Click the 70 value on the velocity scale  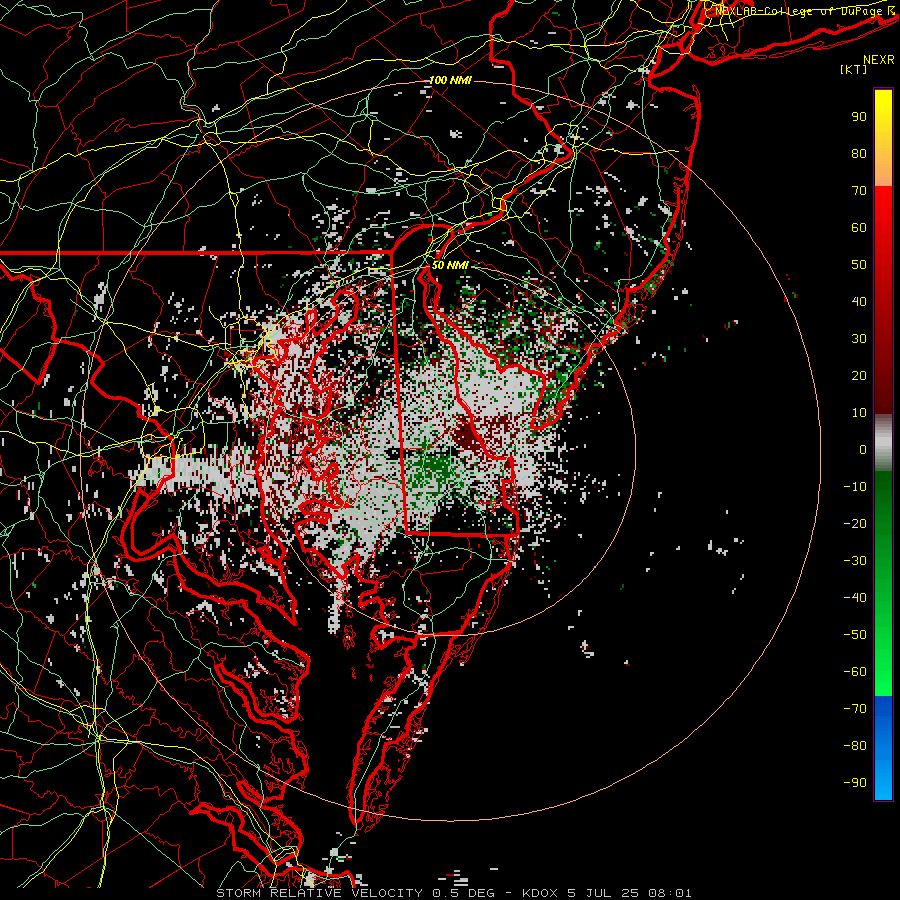859,191
